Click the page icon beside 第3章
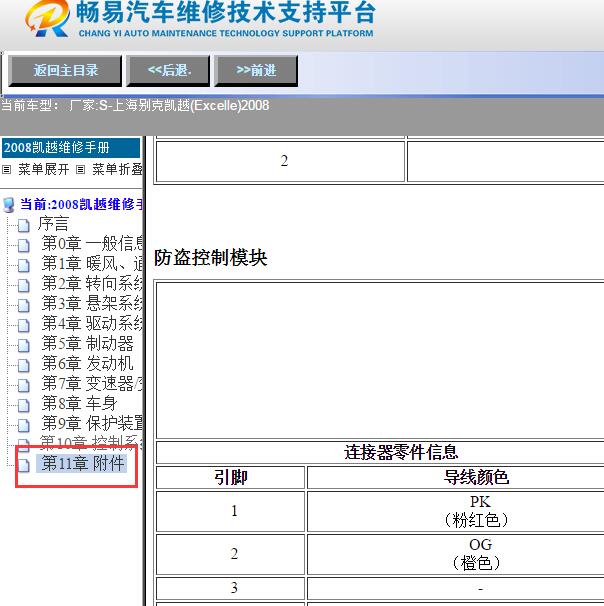The width and height of the screenshot is (604, 606). (24, 306)
